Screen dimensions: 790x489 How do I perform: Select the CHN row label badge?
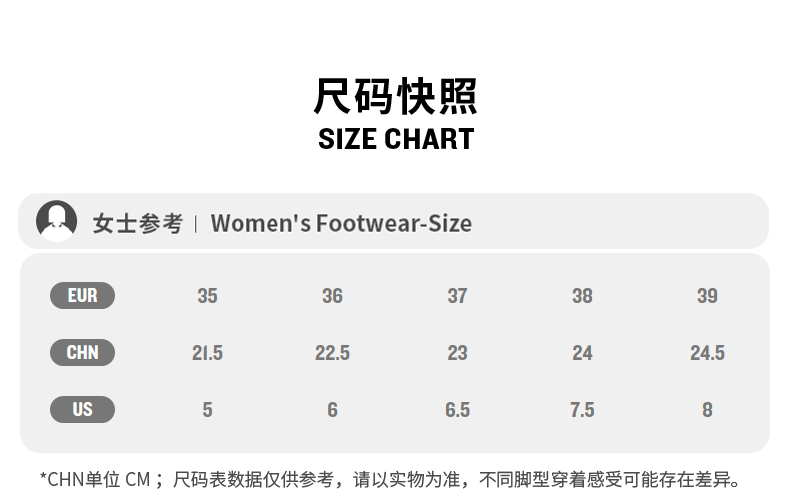[x=82, y=353]
